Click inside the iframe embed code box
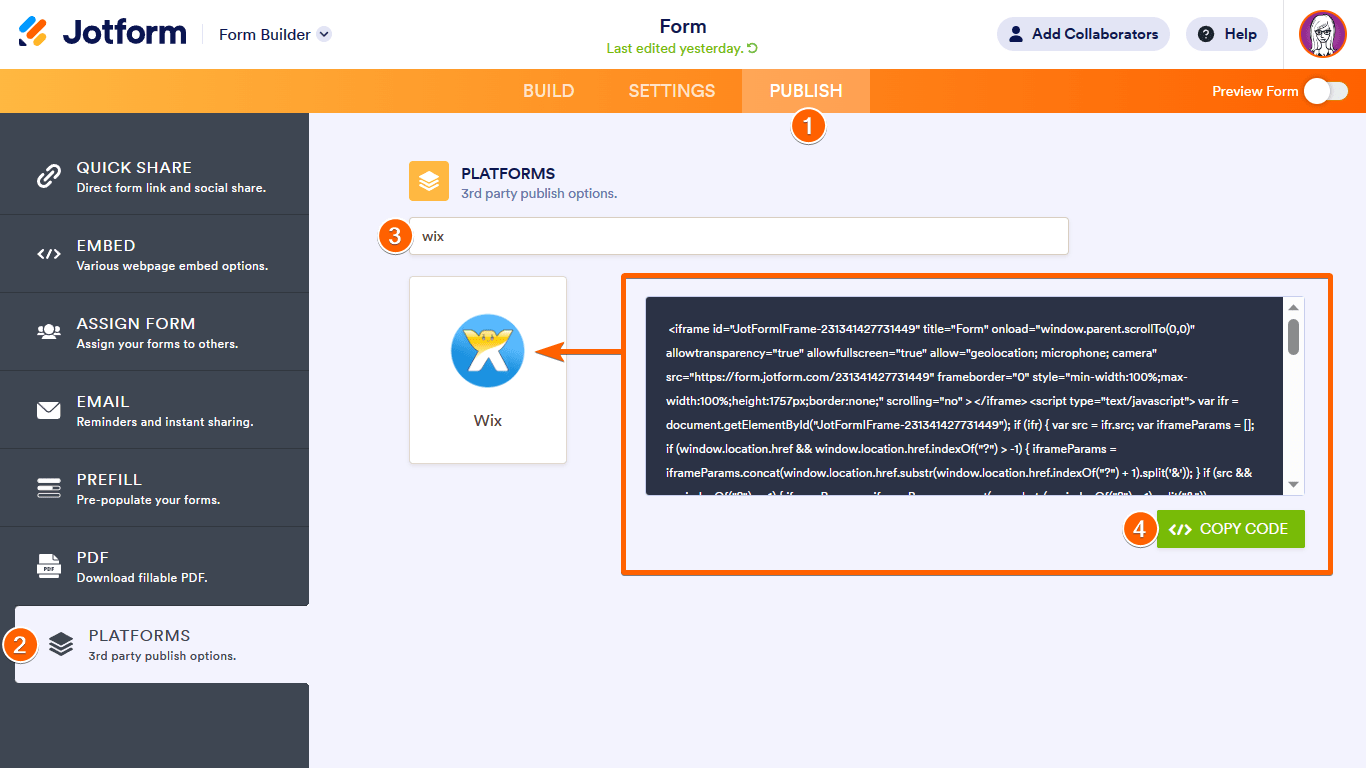The height and width of the screenshot is (768, 1366). coord(965,396)
